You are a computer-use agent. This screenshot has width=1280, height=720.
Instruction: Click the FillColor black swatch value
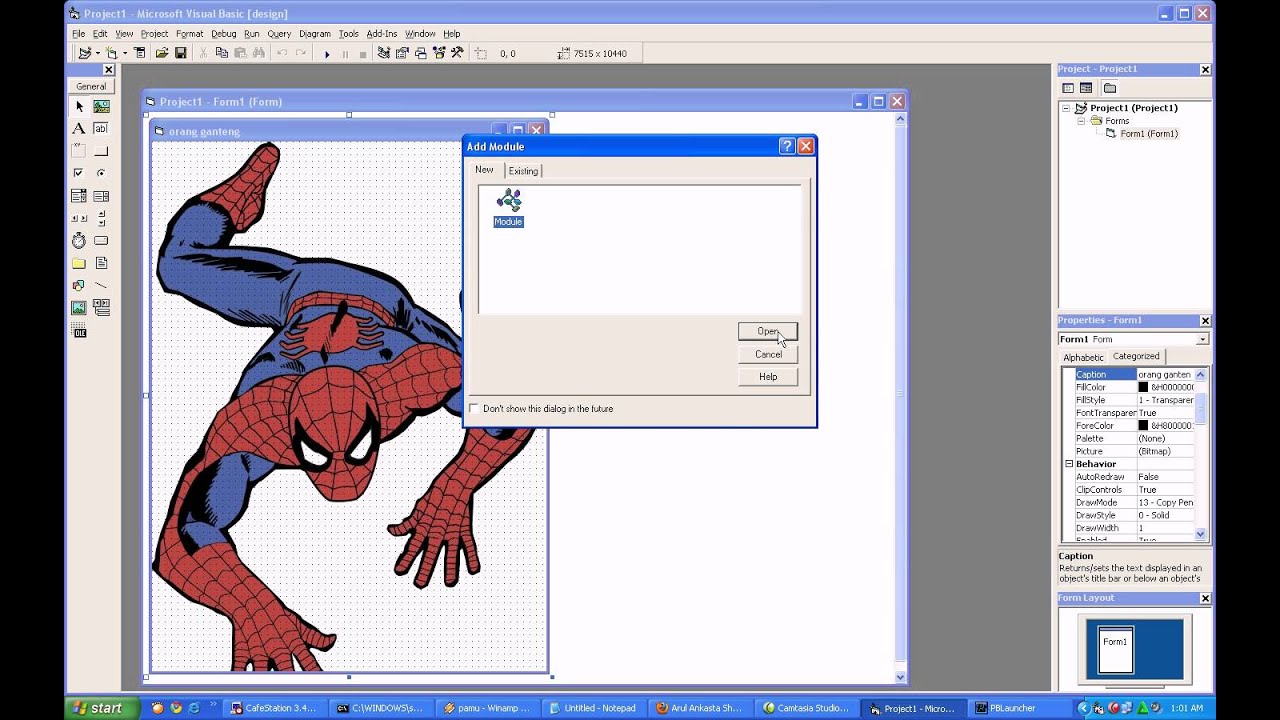click(x=1143, y=387)
